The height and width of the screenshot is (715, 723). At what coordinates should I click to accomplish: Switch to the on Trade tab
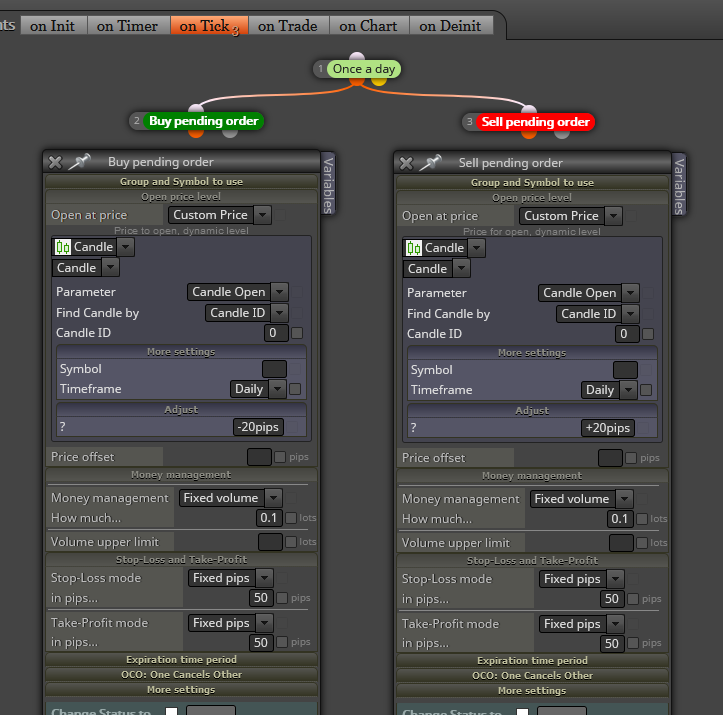click(288, 26)
